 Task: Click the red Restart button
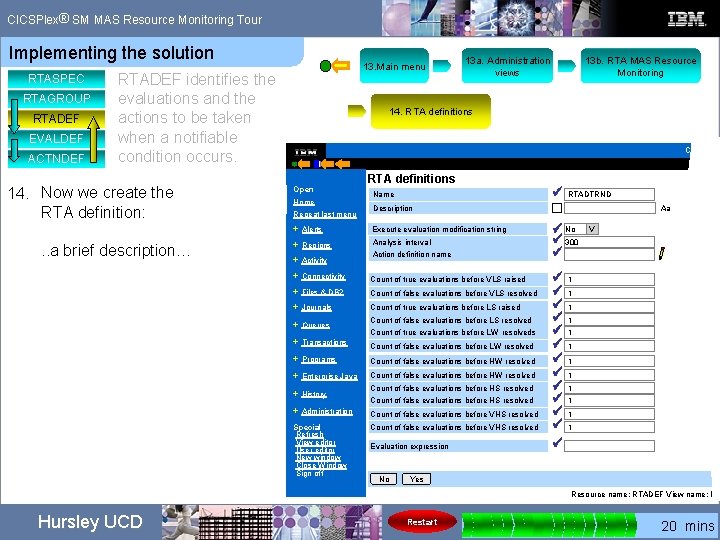click(x=422, y=522)
